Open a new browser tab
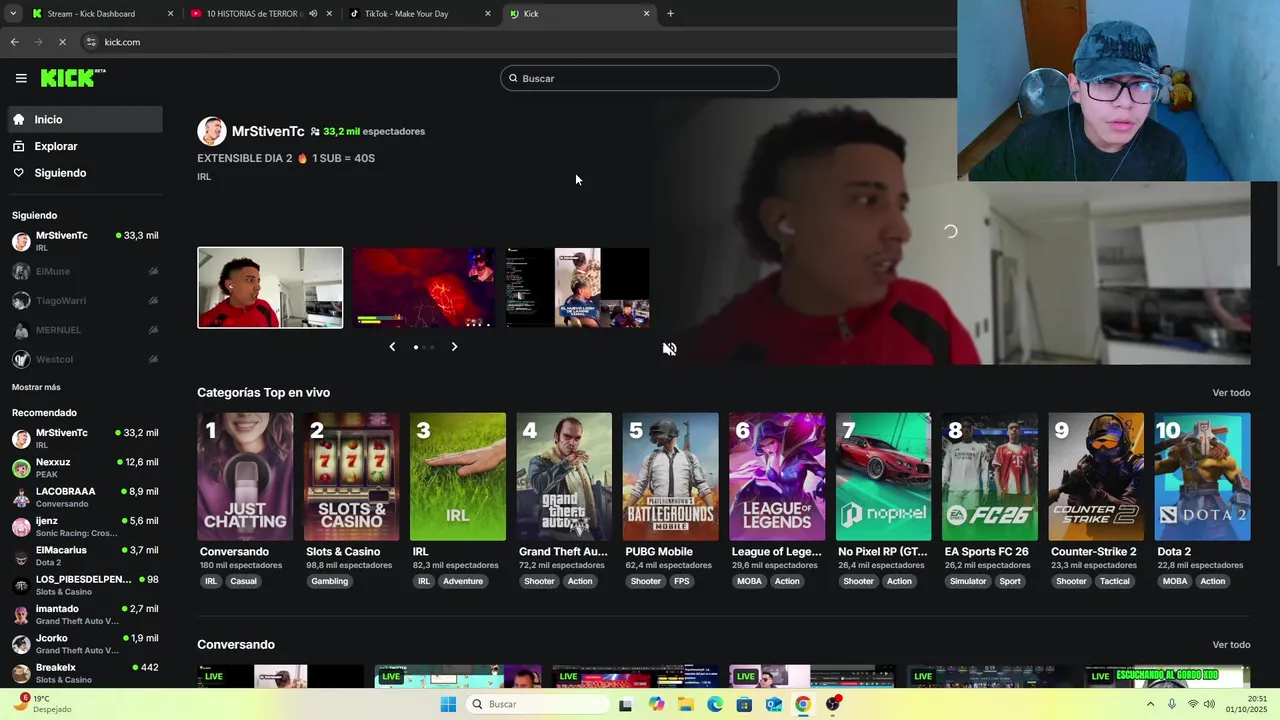Screen dimensions: 1280x720 (x=670, y=14)
